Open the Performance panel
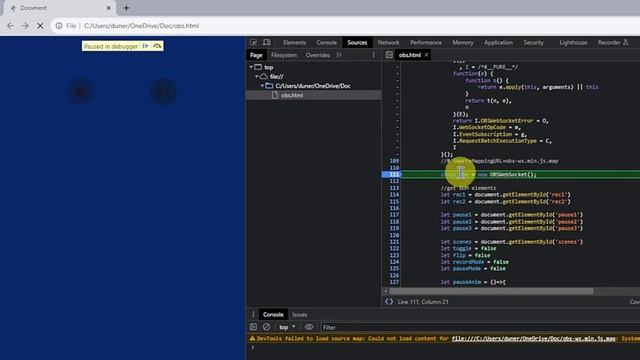The width and height of the screenshot is (640, 360). [x=426, y=42]
